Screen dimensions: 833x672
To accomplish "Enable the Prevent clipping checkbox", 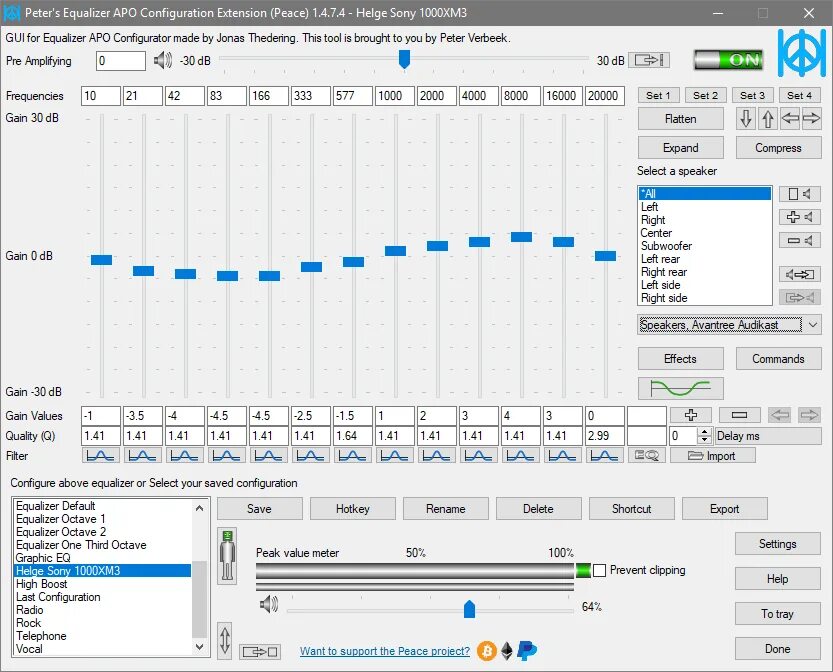I will pos(599,571).
